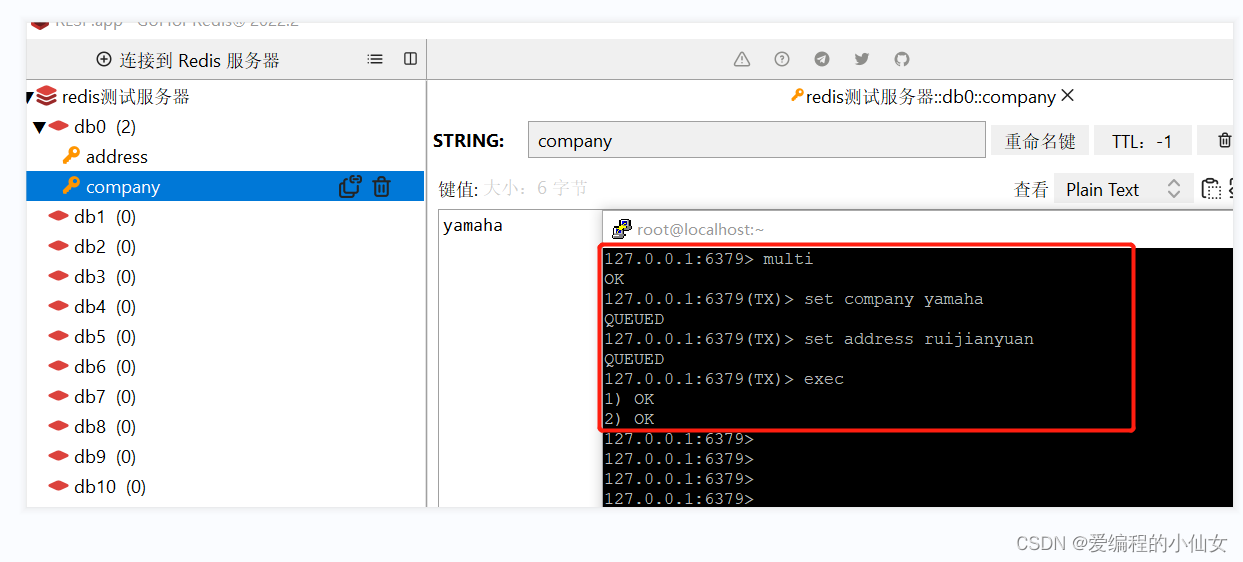Click the server stack icon beside redis测试服务器
The height and width of the screenshot is (562, 1243).
coord(47,97)
